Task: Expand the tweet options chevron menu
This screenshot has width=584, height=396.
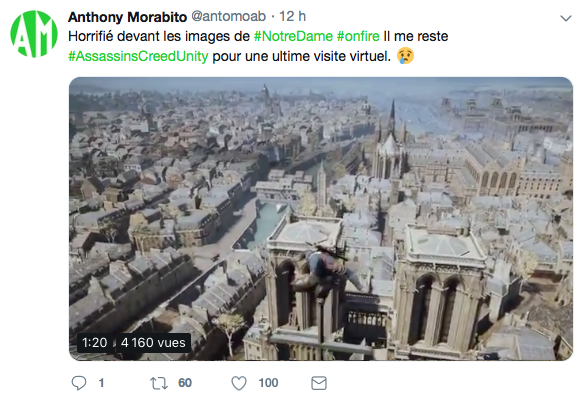Action: tap(566, 18)
